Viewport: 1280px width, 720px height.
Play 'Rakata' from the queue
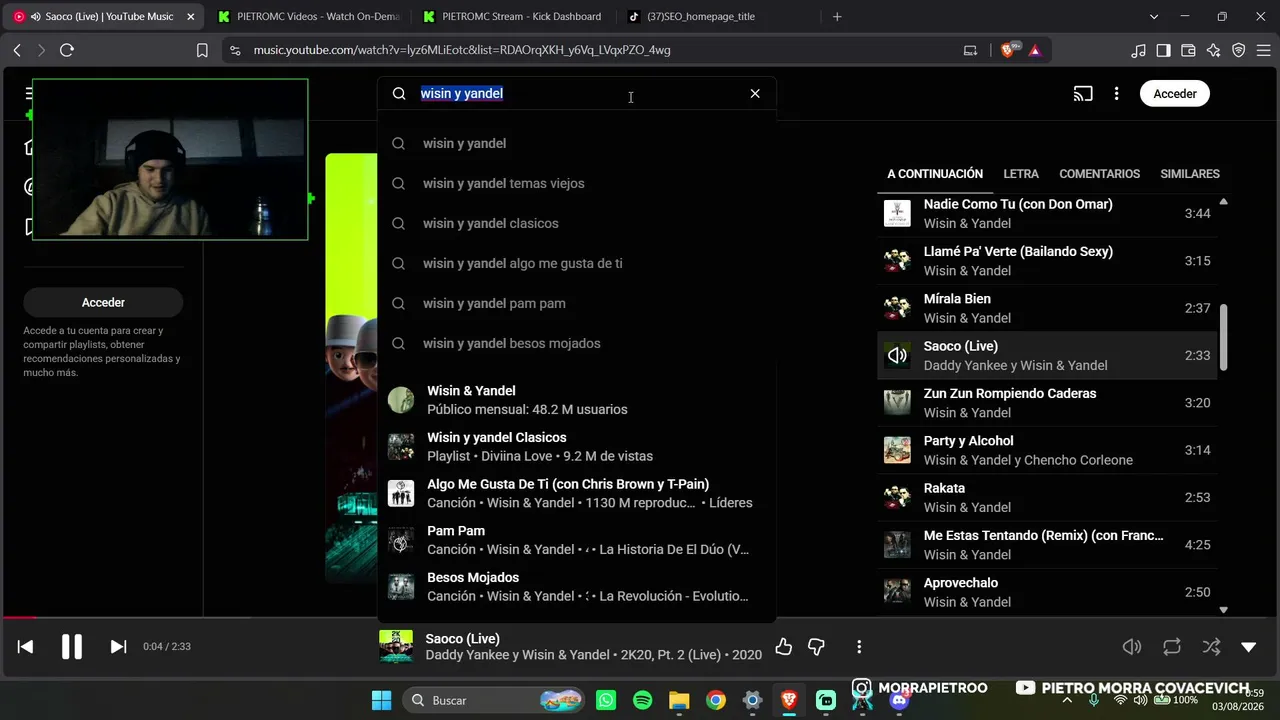pos(1047,497)
